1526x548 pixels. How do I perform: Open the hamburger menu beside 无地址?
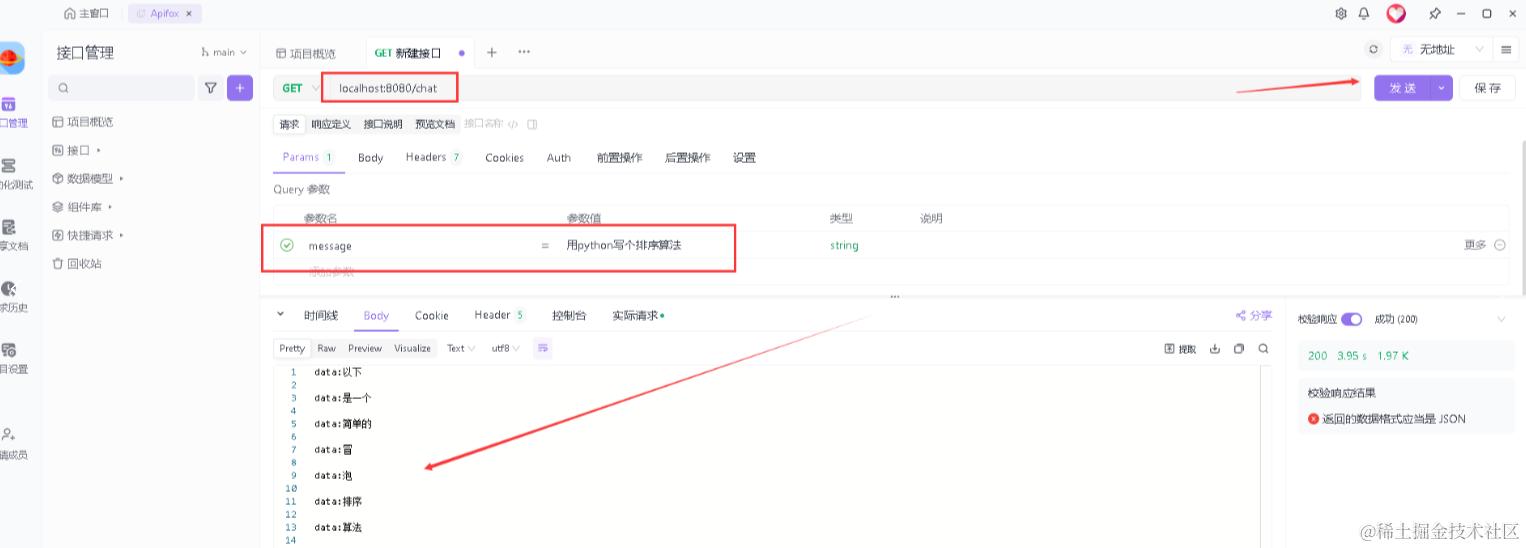click(1506, 49)
